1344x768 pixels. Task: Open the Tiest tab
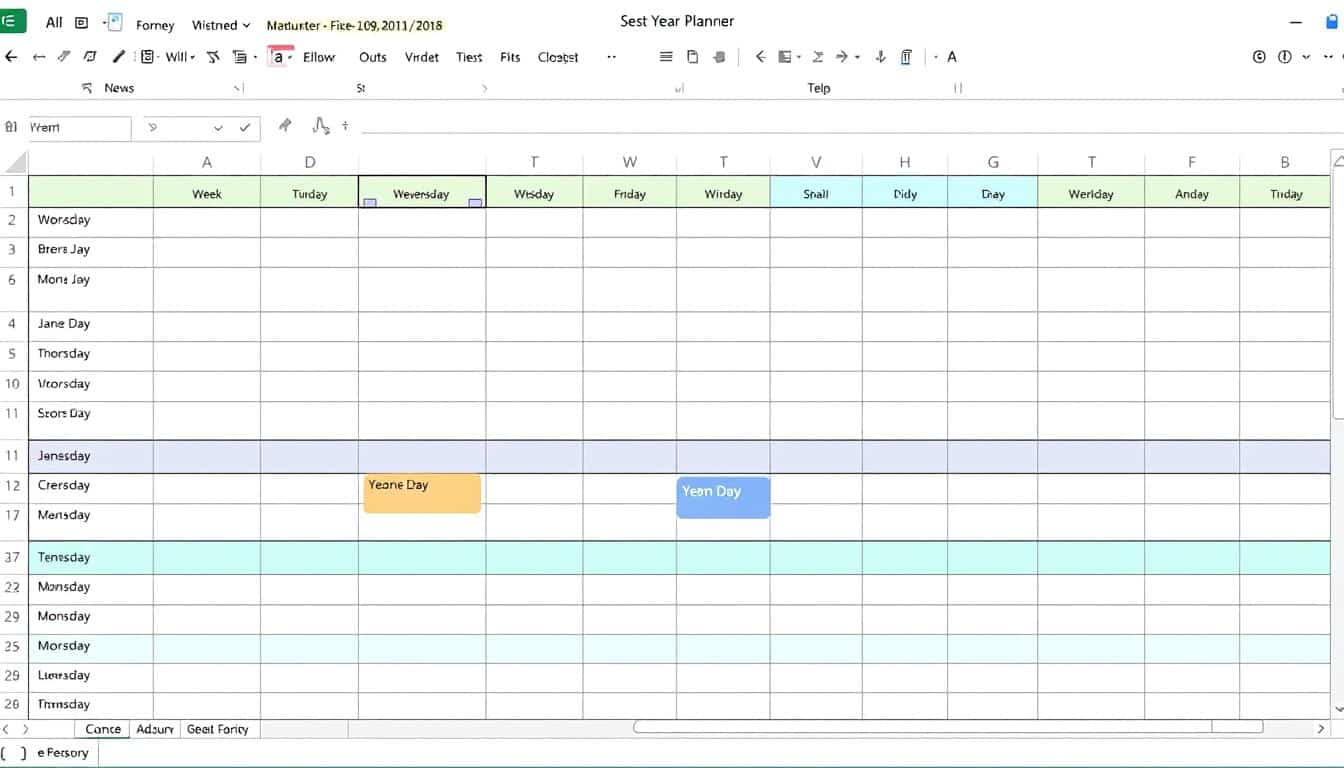(469, 57)
